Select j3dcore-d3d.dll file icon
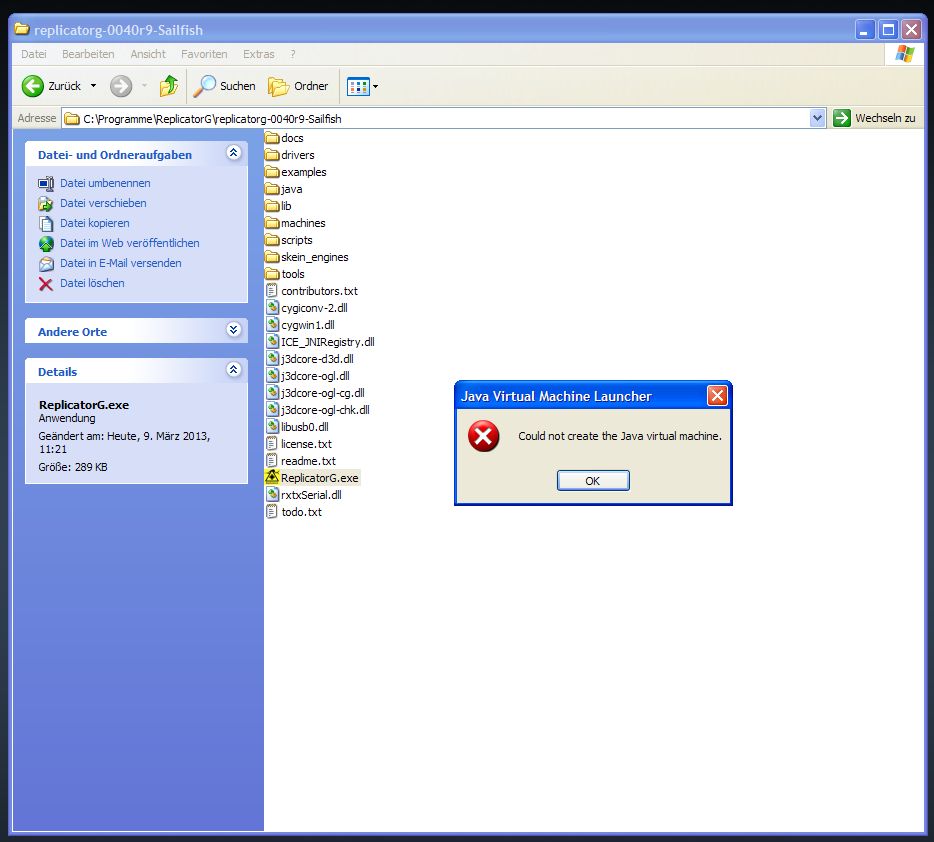 (x=272, y=359)
